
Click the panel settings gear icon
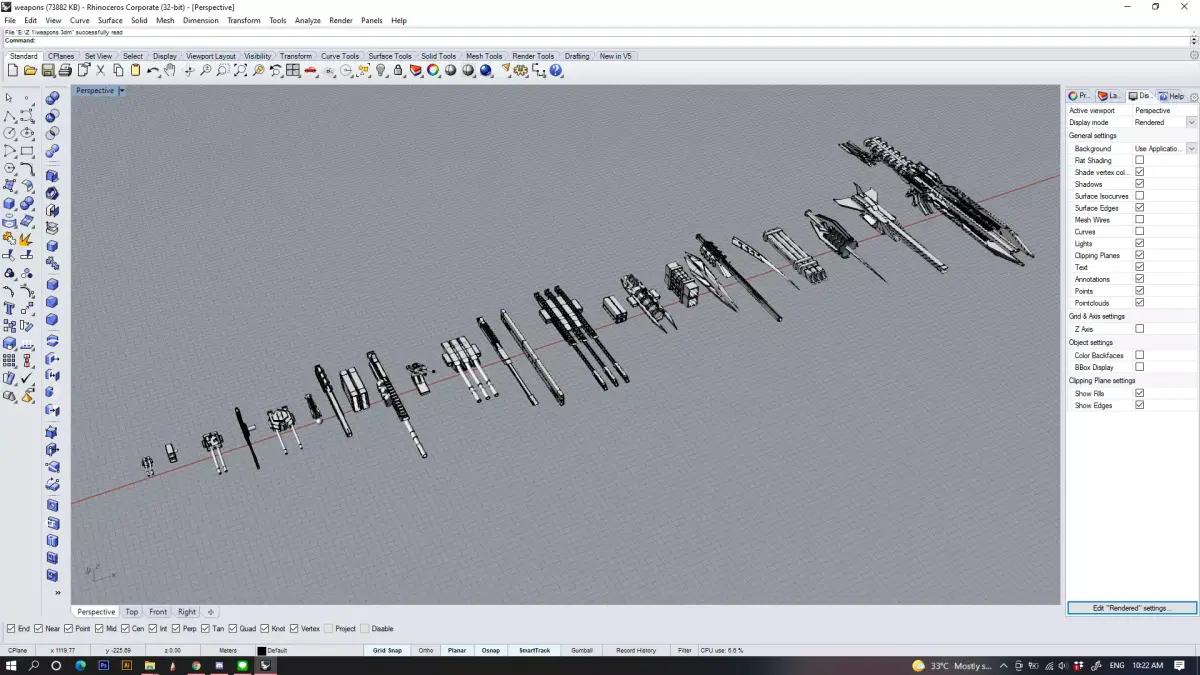(1194, 97)
